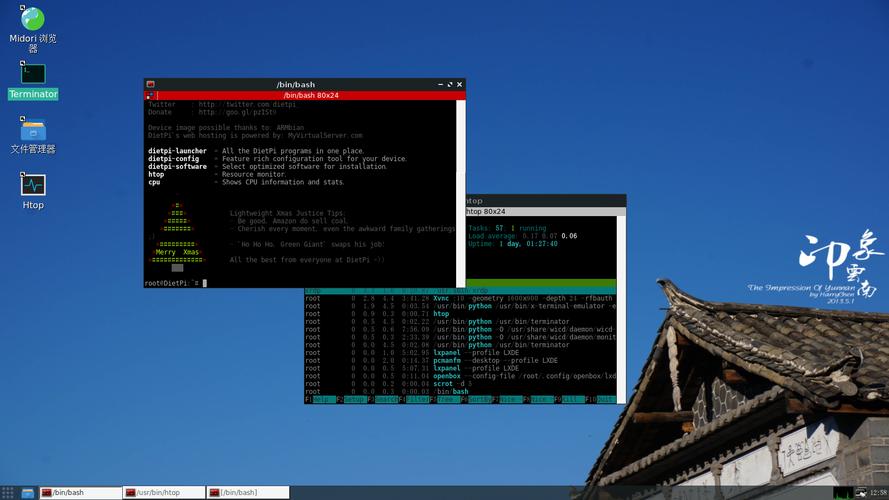Click the bash window's title bar icon
Image resolution: width=889 pixels, height=500 pixels.
(151, 85)
